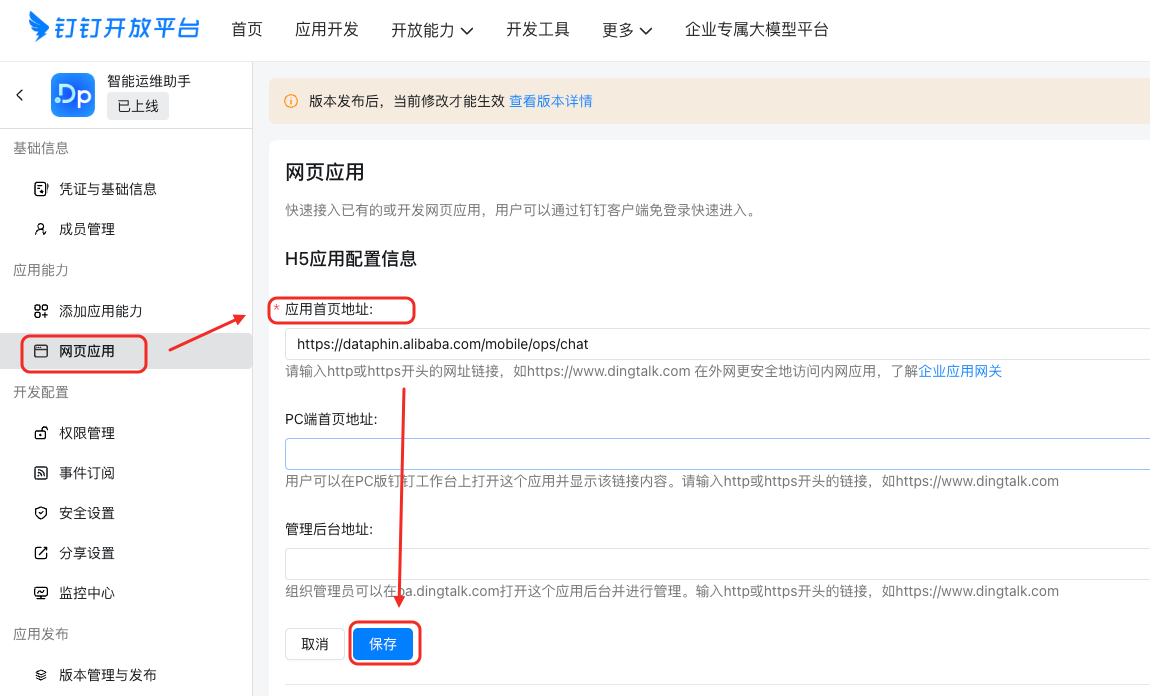Open 企业专属大模型平台 in the top navigation
1150x696 pixels.
click(757, 29)
